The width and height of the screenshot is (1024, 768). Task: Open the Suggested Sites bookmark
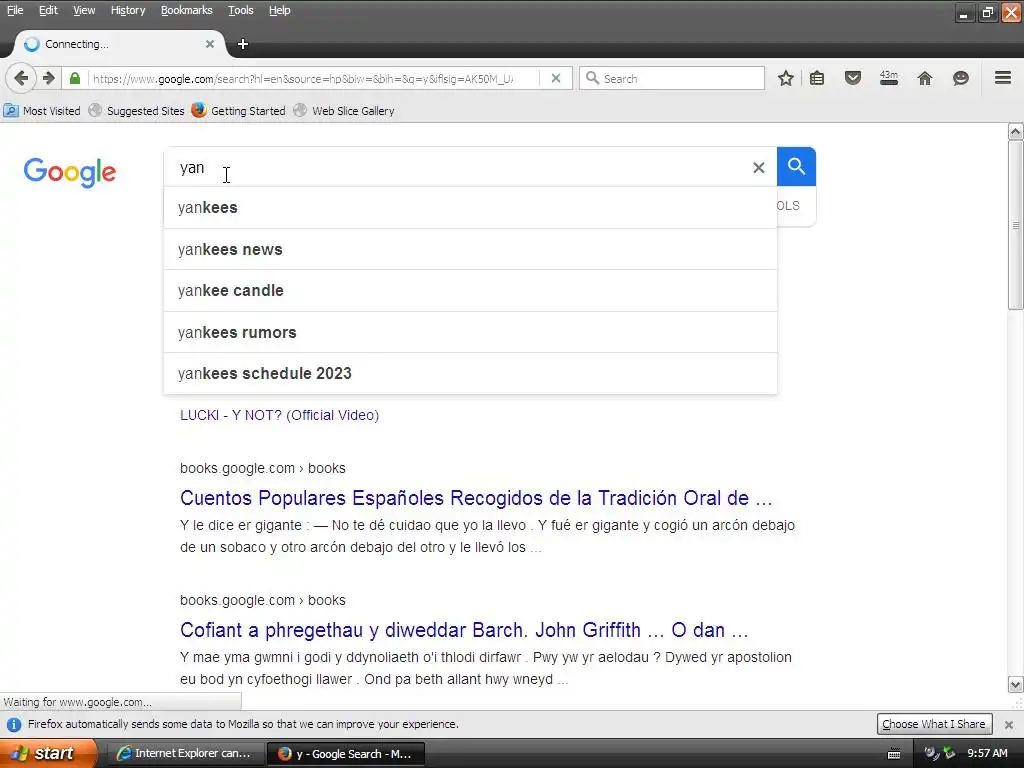click(136, 110)
